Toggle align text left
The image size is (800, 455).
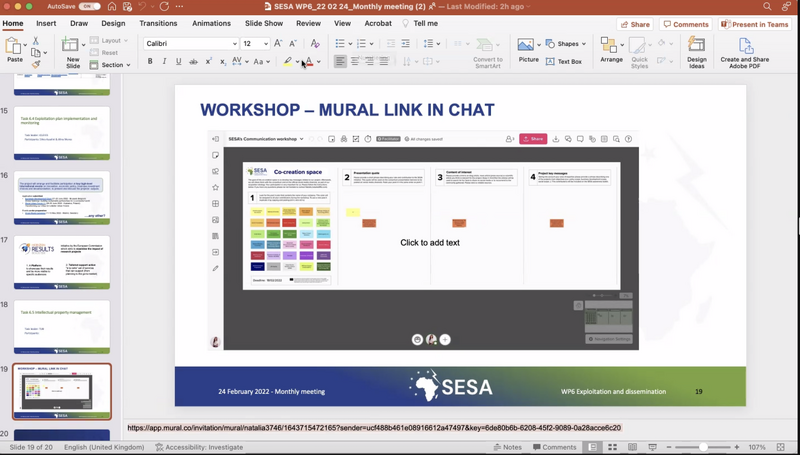pos(340,61)
